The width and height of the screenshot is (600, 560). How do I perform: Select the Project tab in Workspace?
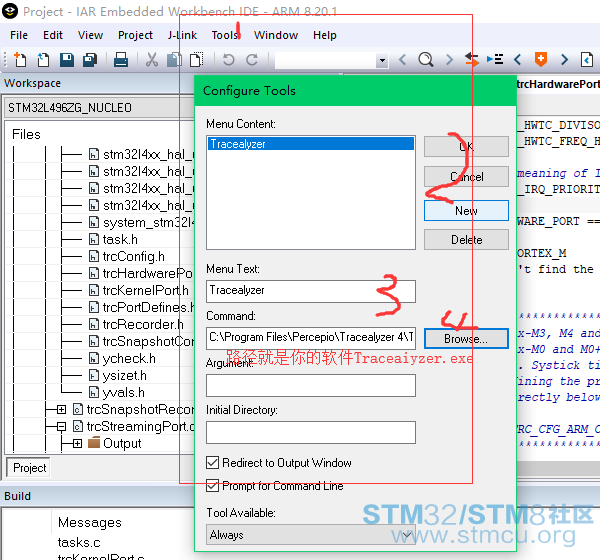coord(29,468)
